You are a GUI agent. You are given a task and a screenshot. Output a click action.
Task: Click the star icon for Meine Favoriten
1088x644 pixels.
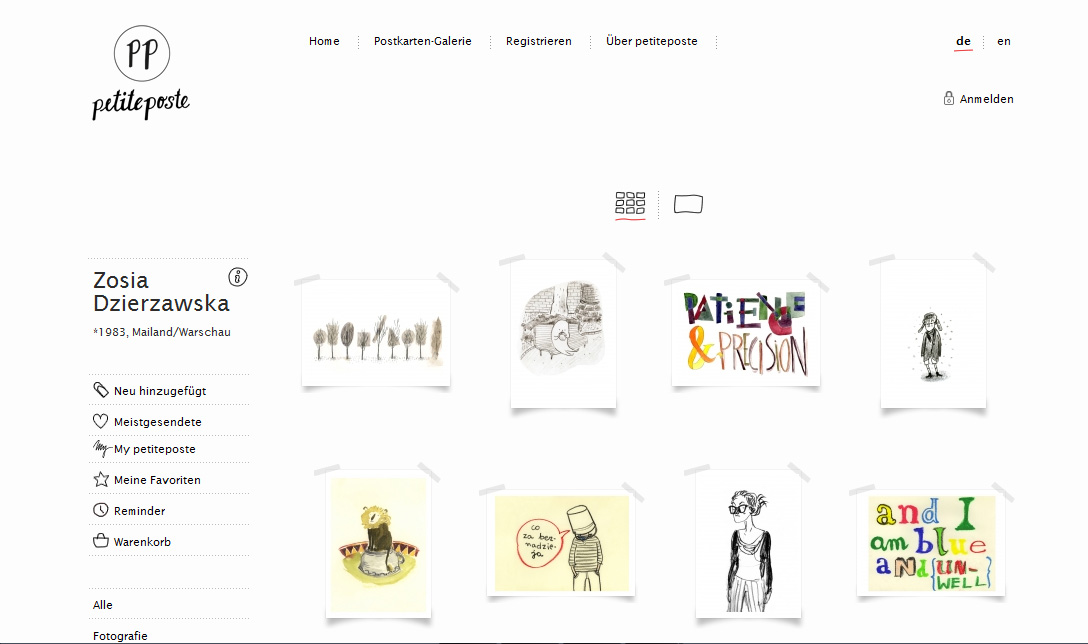click(x=101, y=479)
